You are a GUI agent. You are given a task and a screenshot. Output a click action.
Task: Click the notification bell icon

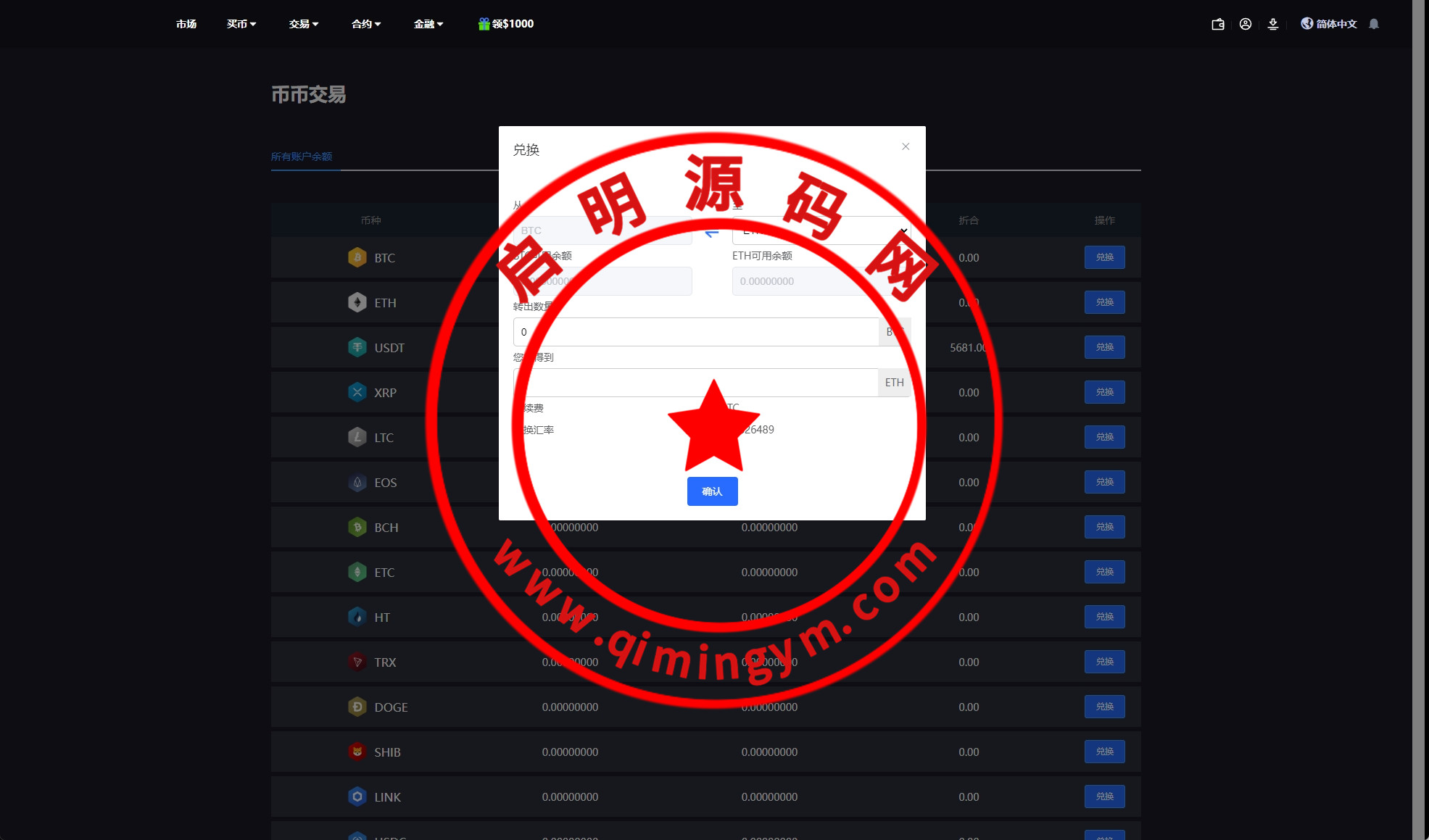(x=1374, y=24)
